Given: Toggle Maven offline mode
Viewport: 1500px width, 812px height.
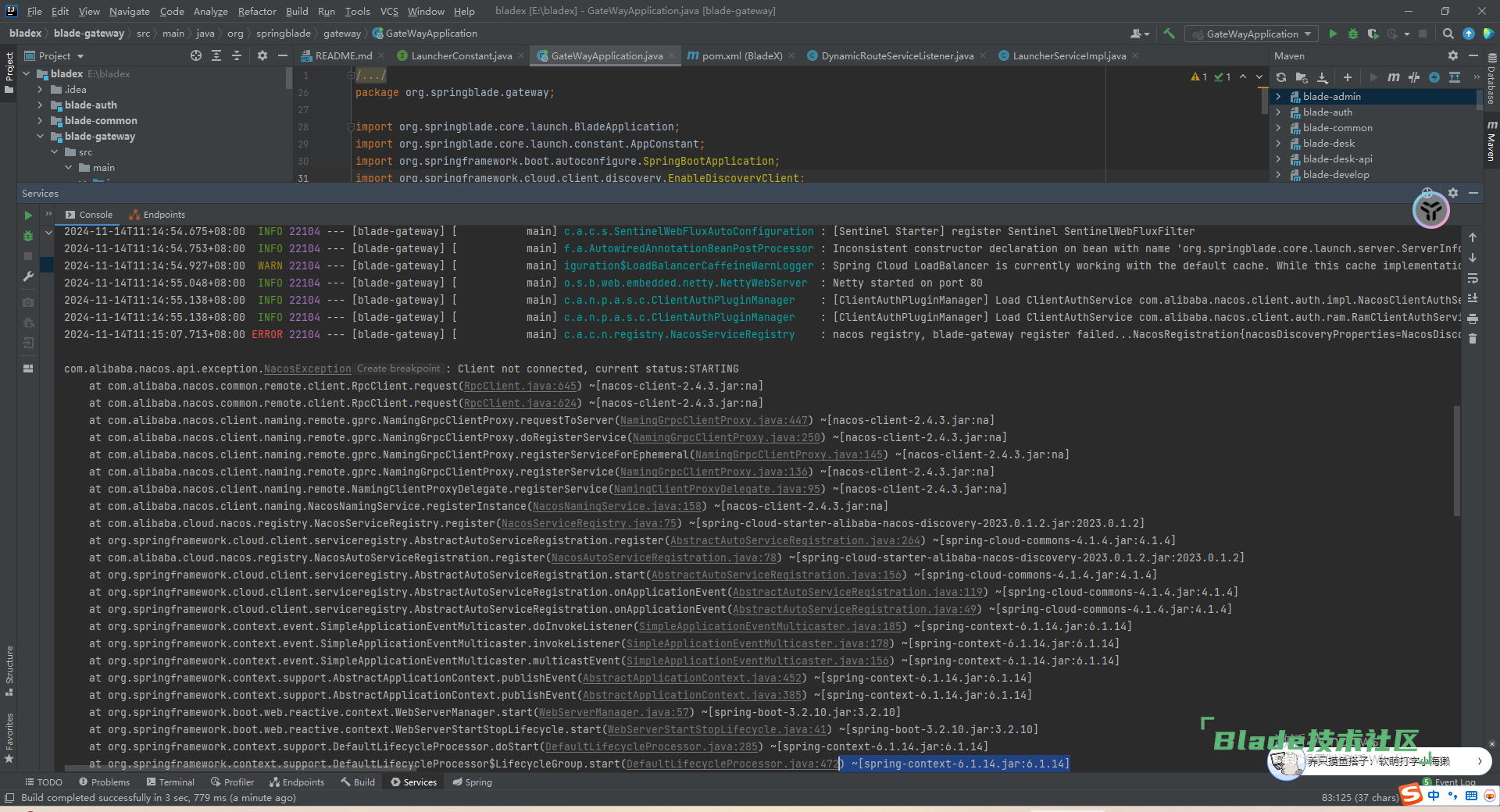Looking at the screenshot, I should pos(1413,77).
